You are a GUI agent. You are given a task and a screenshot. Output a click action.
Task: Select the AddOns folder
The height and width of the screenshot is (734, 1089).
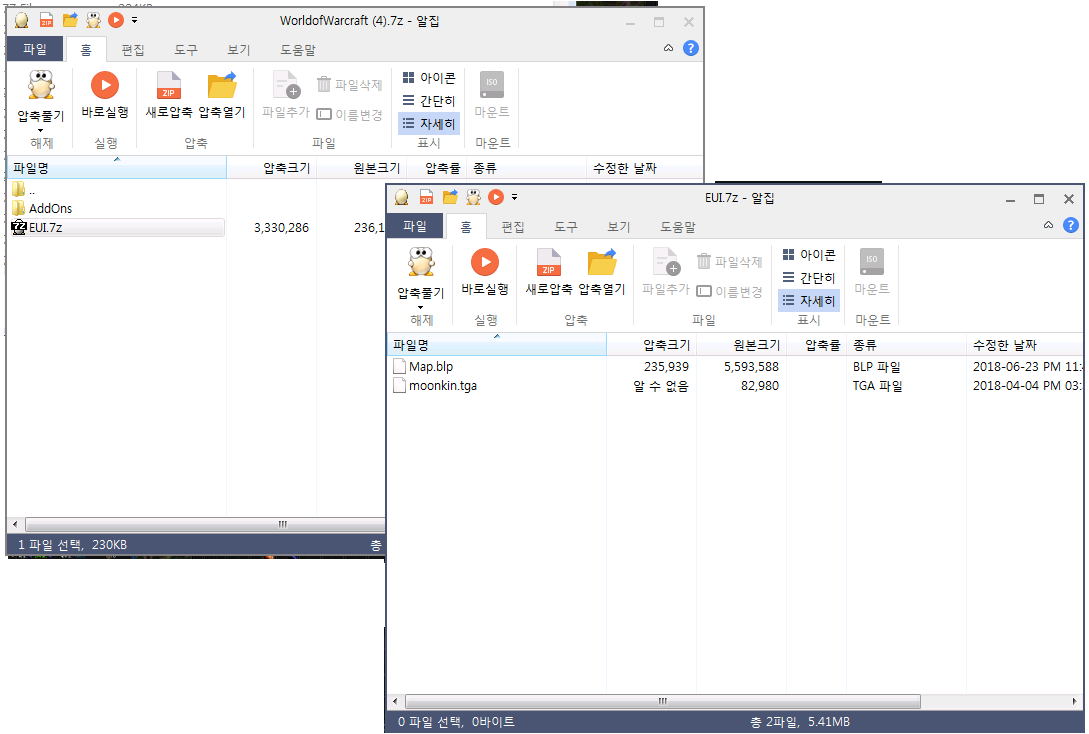tap(50, 208)
